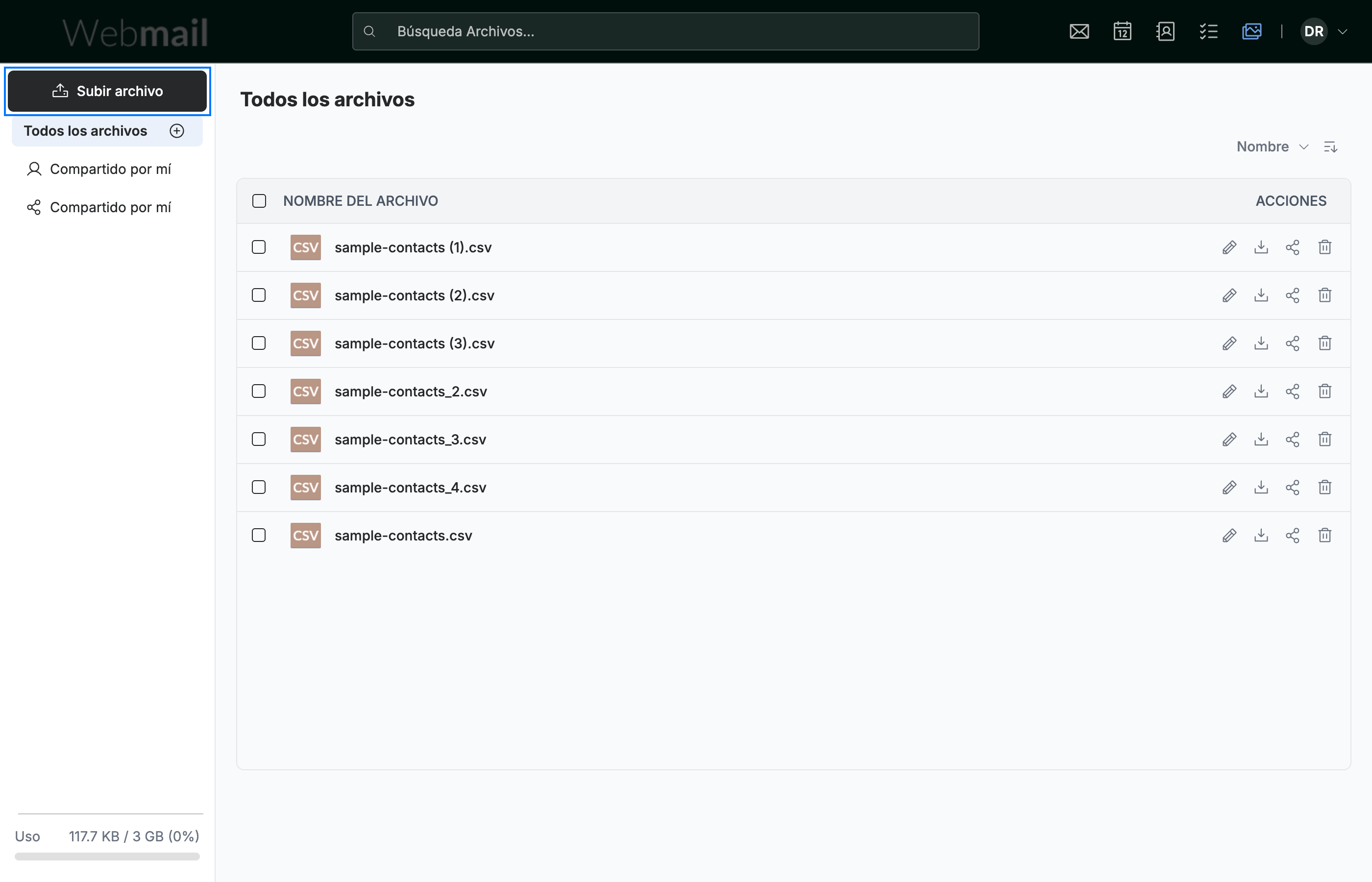Open file name sample-contacts.csv

click(x=403, y=536)
